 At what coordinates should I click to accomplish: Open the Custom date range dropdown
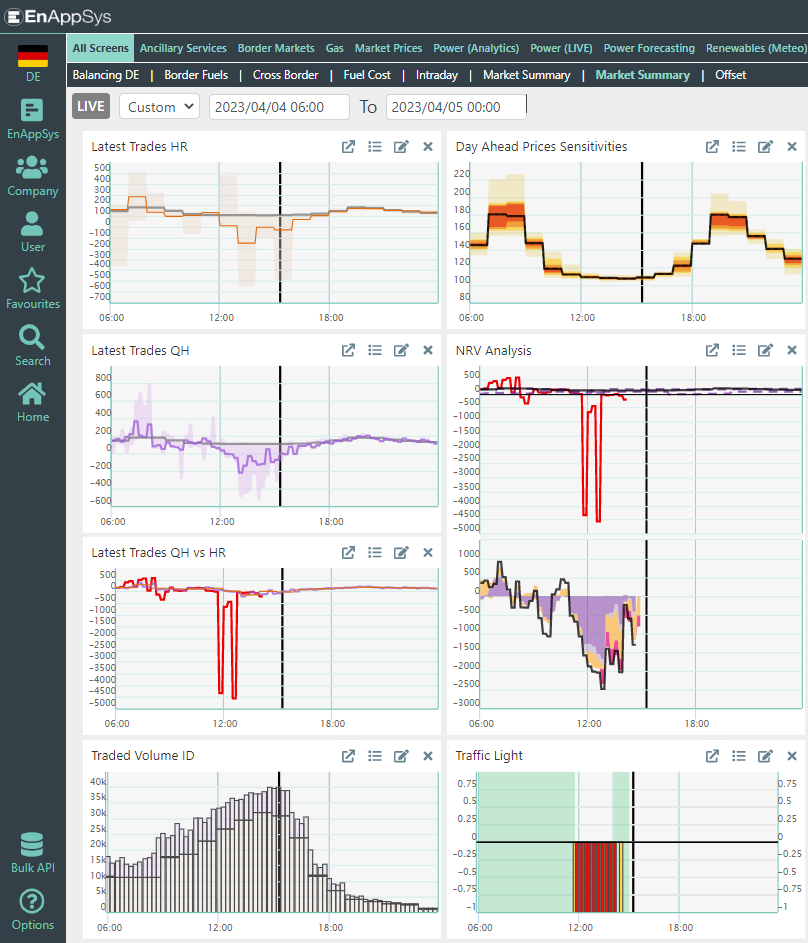(159, 106)
